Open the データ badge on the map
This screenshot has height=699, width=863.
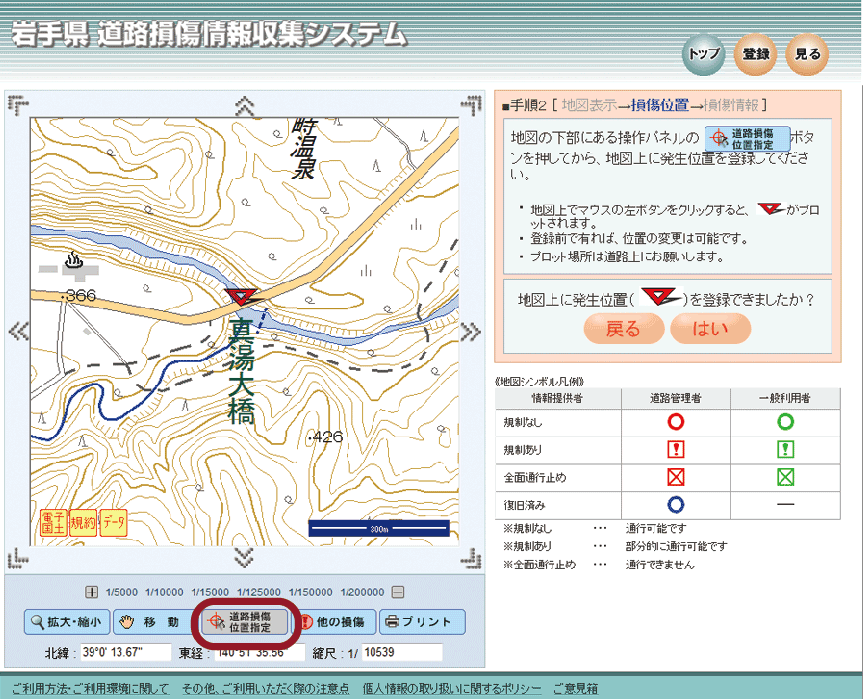coord(113,522)
